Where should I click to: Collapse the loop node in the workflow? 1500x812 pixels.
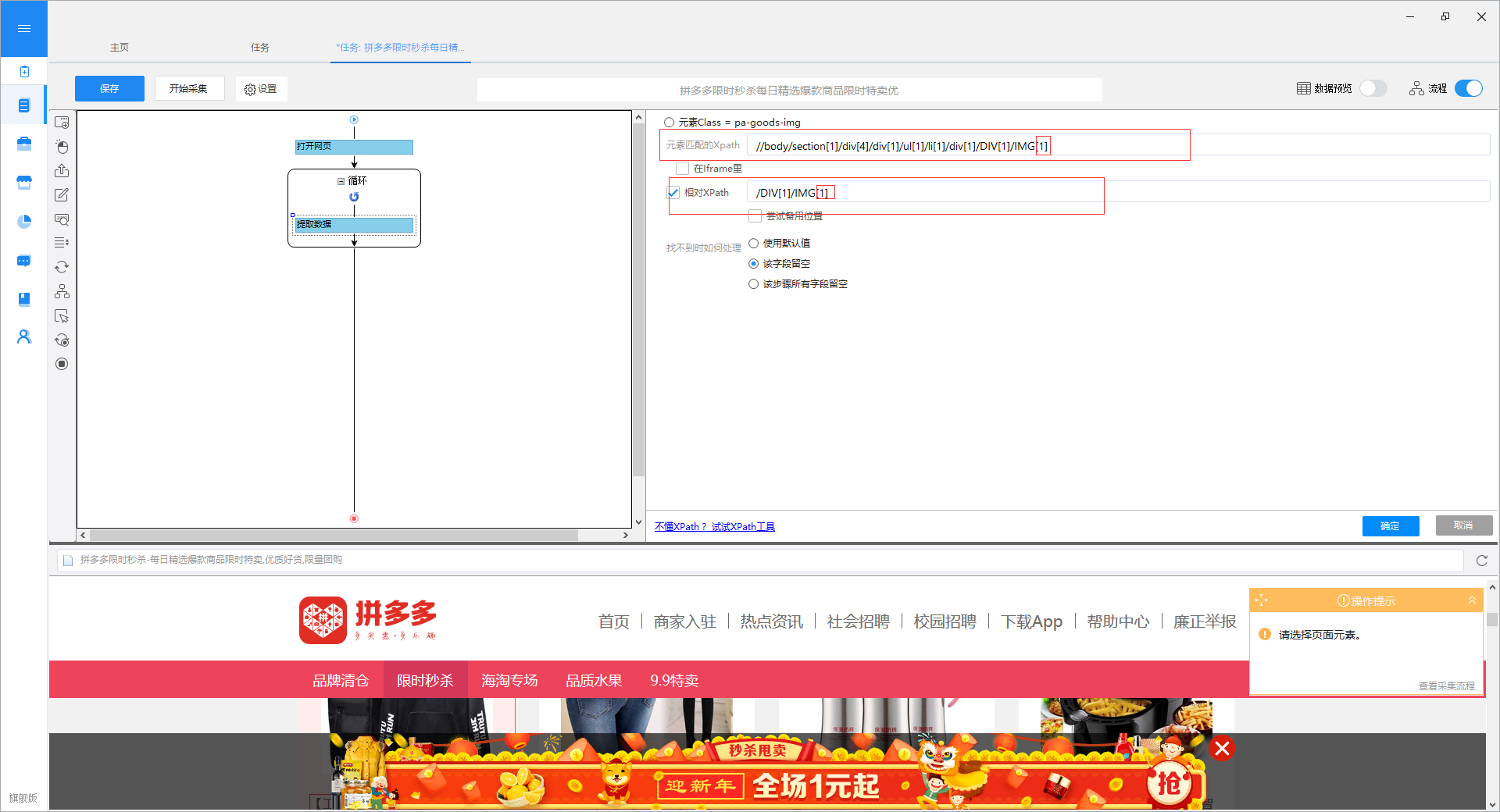click(x=341, y=181)
